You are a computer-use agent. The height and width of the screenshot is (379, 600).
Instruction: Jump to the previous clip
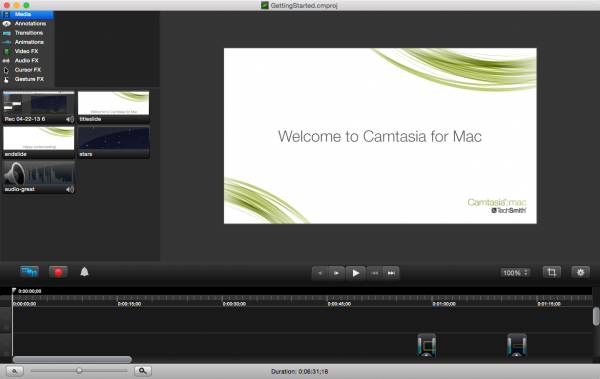(x=375, y=273)
